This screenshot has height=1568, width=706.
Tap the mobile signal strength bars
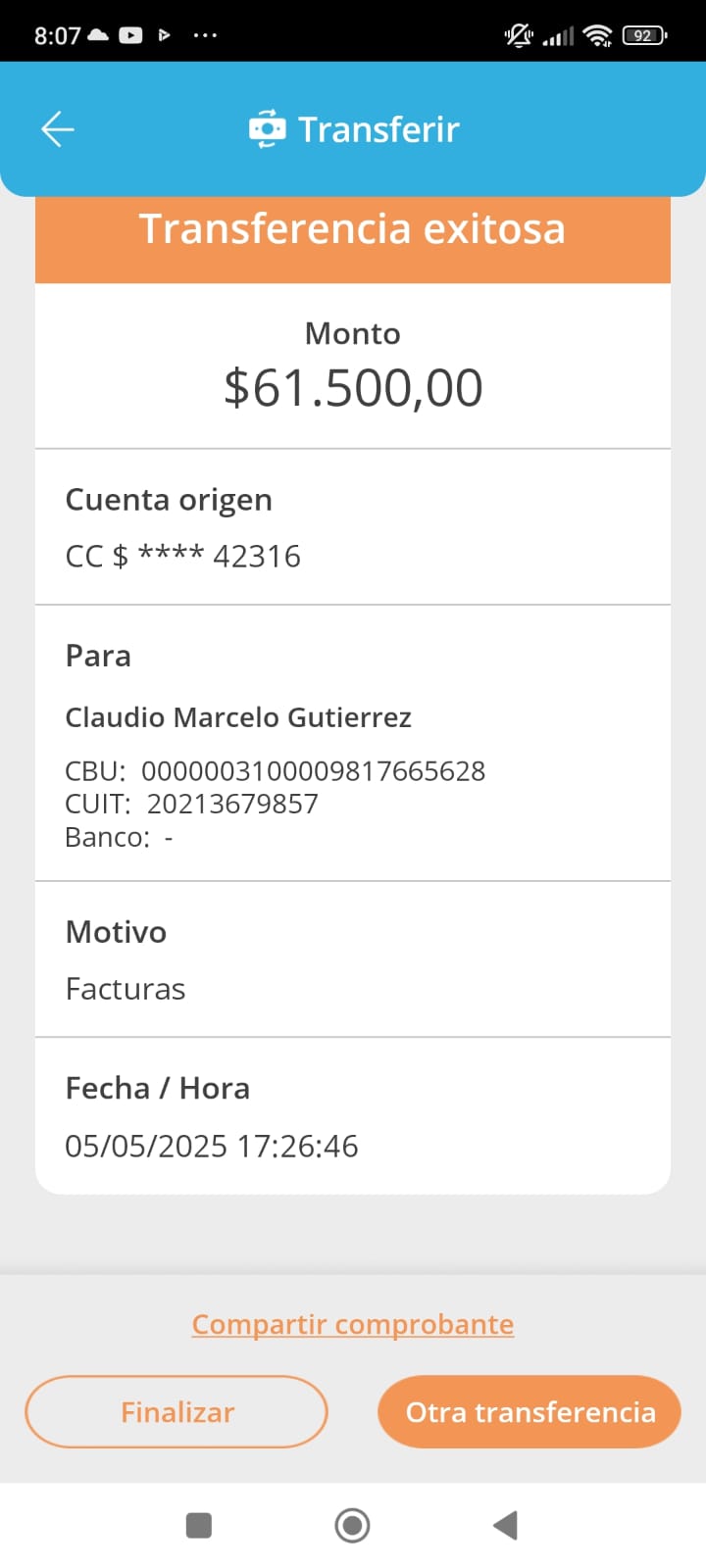558,37
